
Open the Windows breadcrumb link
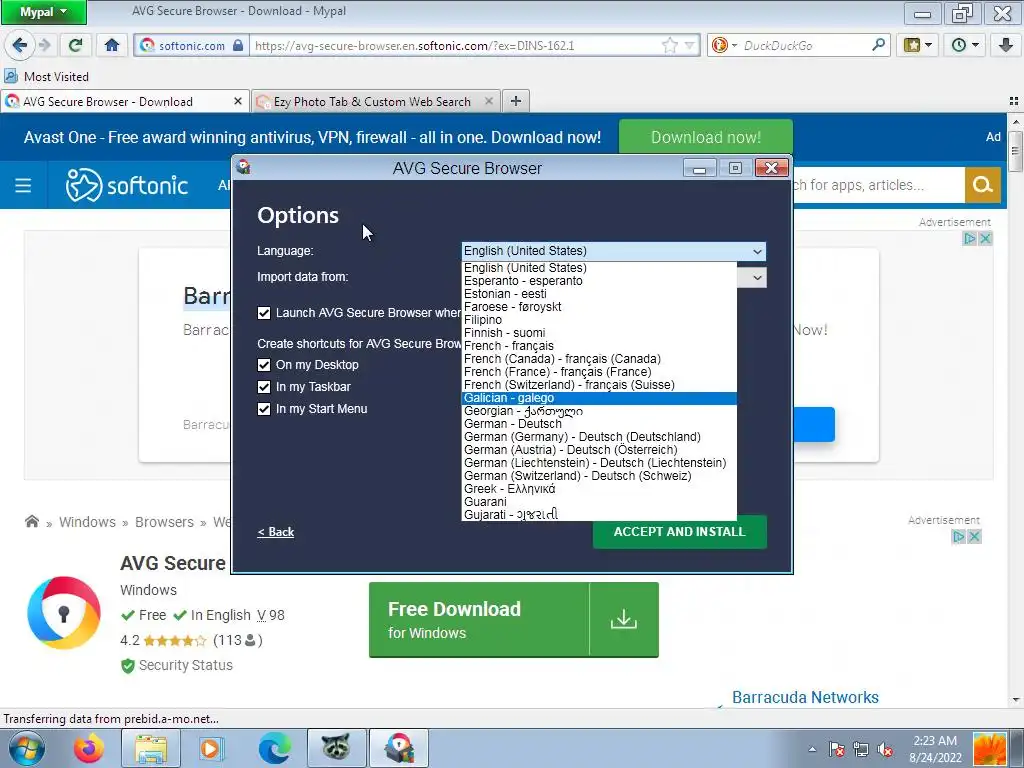point(88,522)
